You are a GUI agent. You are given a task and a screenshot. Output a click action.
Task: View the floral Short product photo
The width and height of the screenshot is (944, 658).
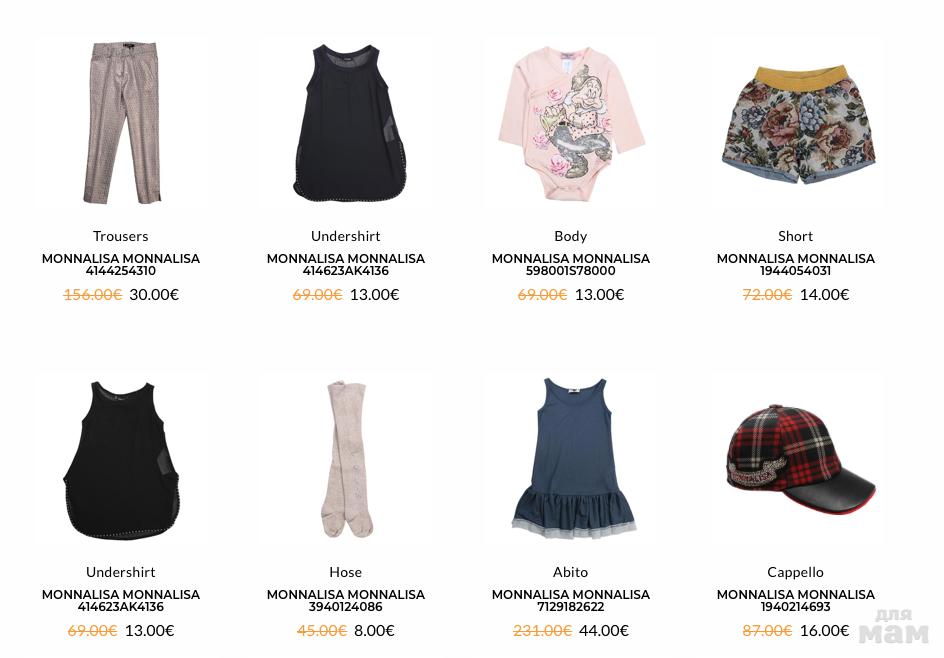(x=796, y=125)
